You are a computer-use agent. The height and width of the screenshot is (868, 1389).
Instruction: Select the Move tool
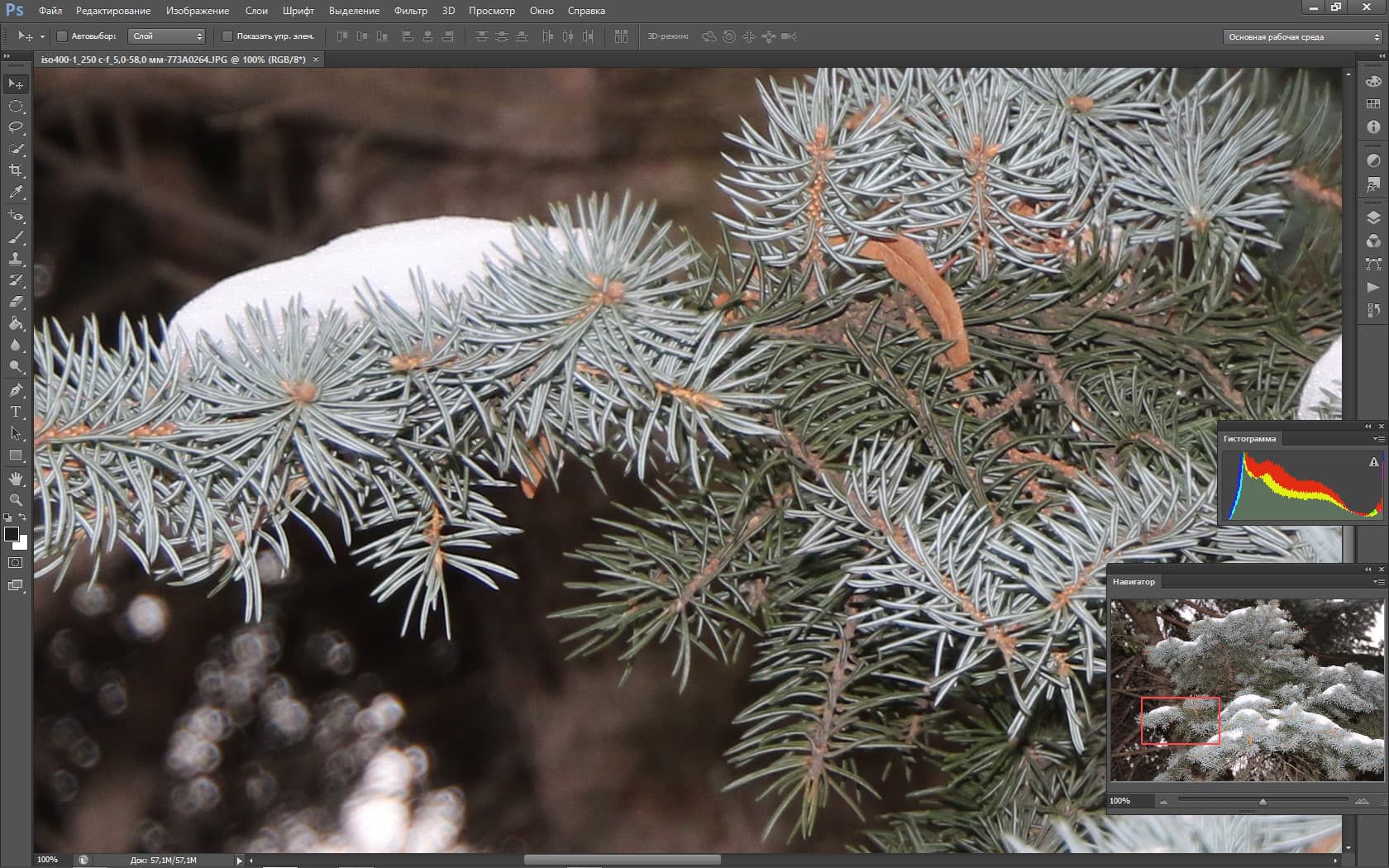(16, 84)
